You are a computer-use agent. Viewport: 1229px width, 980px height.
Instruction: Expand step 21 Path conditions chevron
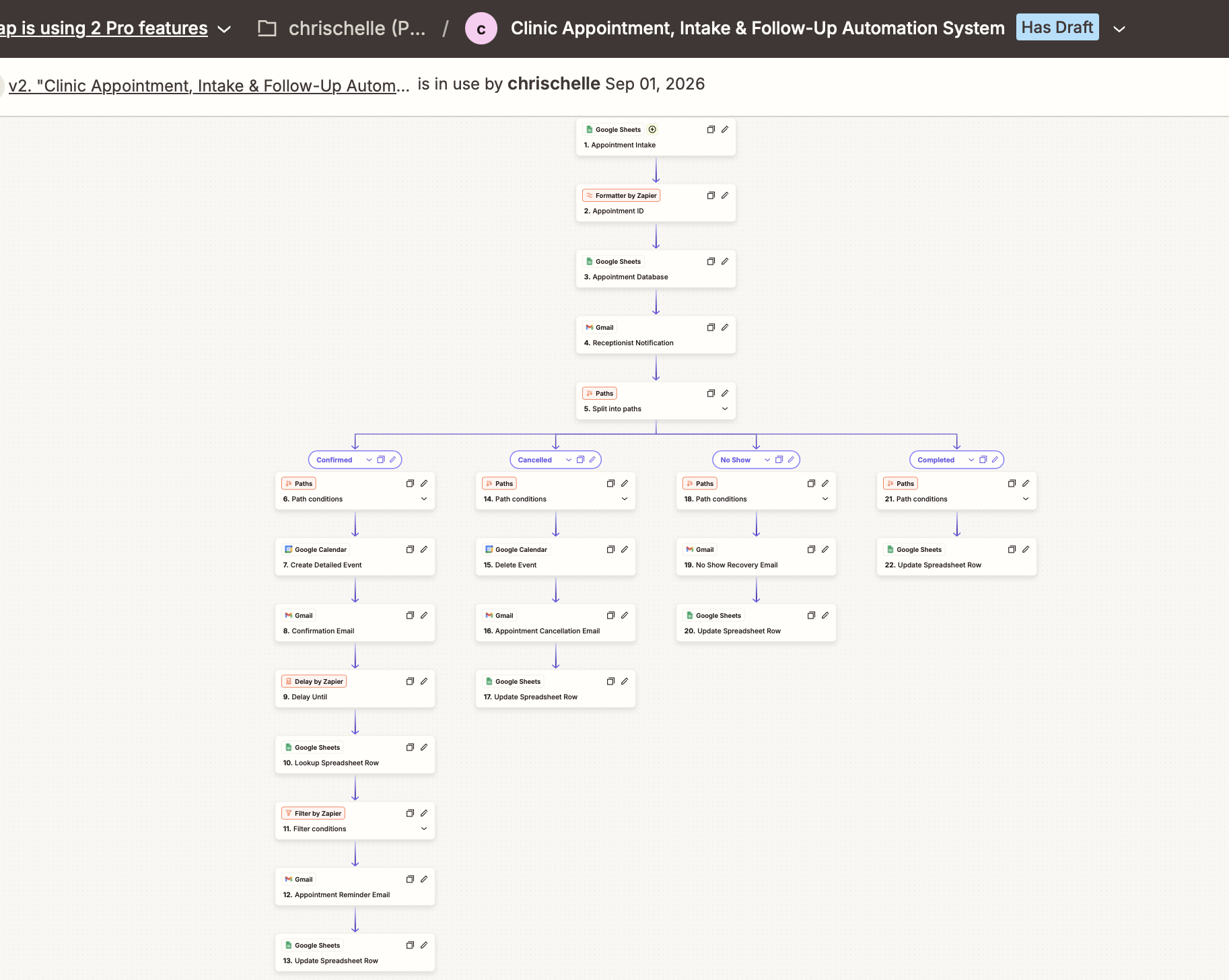[1026, 499]
